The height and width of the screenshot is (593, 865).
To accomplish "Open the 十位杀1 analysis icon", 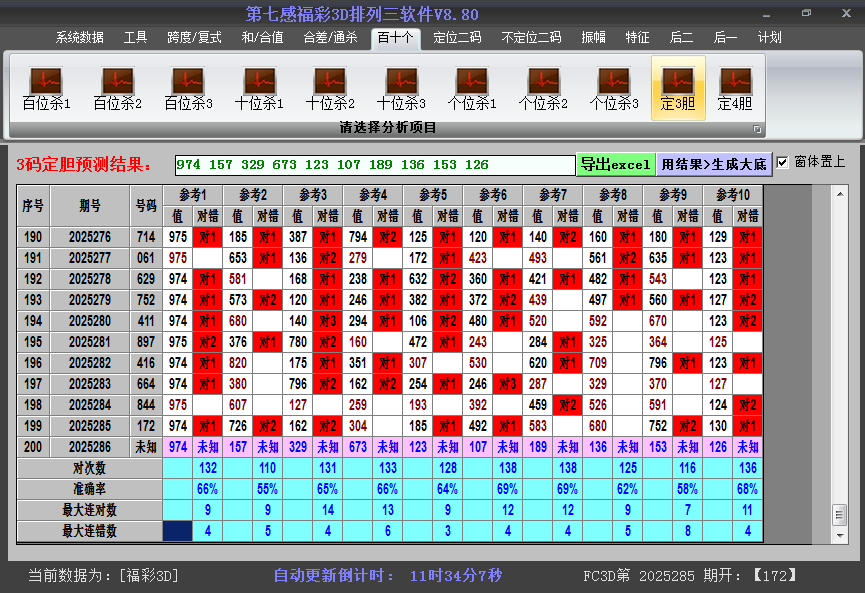I will tap(259, 89).
